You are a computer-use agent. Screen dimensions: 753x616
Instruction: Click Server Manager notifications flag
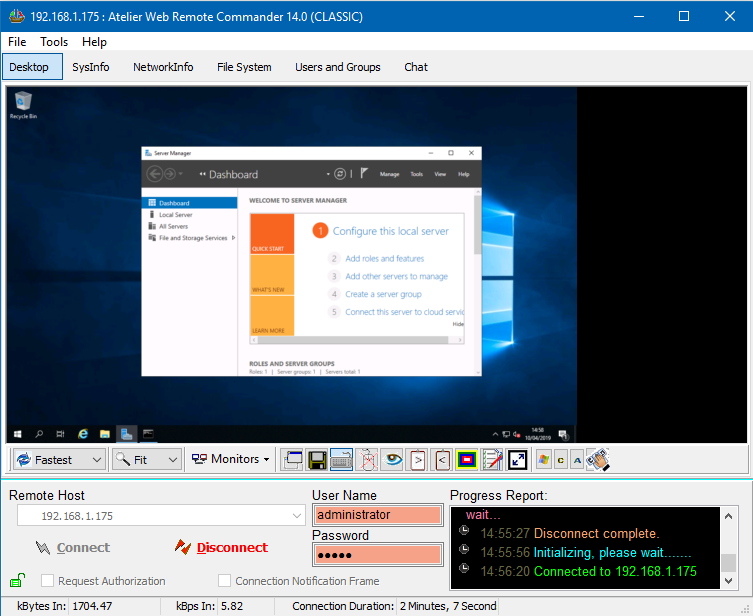point(364,173)
